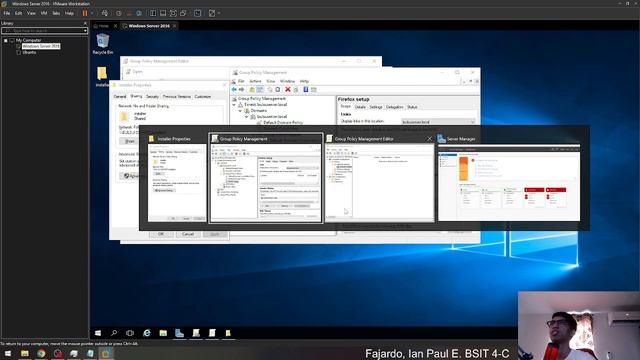Image resolution: width=640 pixels, height=360 pixels.
Task: Open Window menu in Group Policy Management
Action: (x=287, y=81)
